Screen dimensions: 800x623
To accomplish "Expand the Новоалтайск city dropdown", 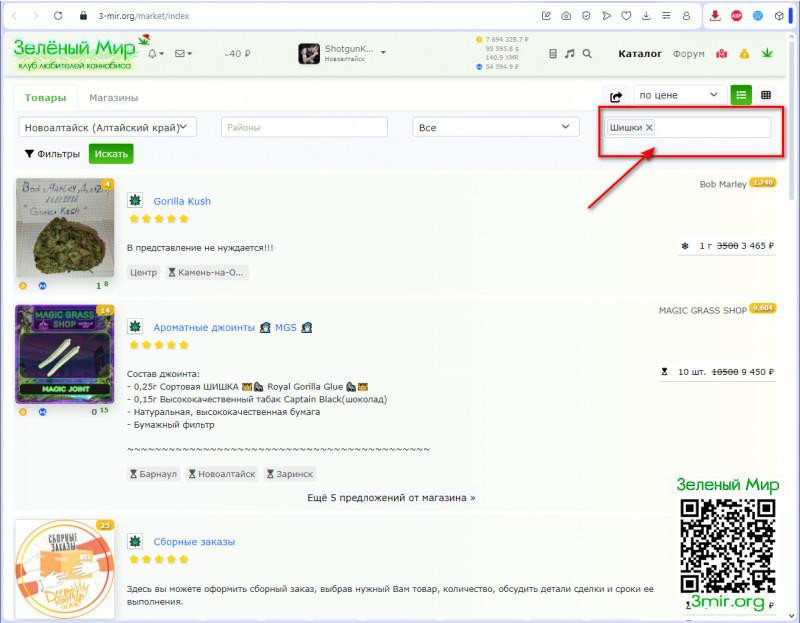I will (x=108, y=127).
